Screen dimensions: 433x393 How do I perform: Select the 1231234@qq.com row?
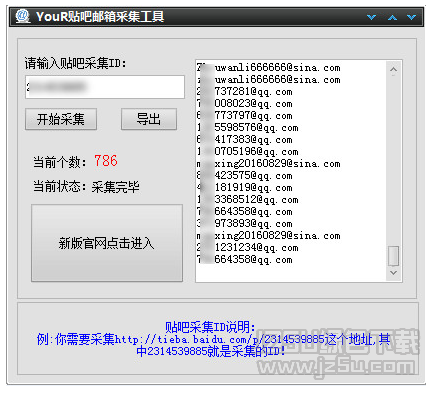pyautogui.click(x=247, y=248)
